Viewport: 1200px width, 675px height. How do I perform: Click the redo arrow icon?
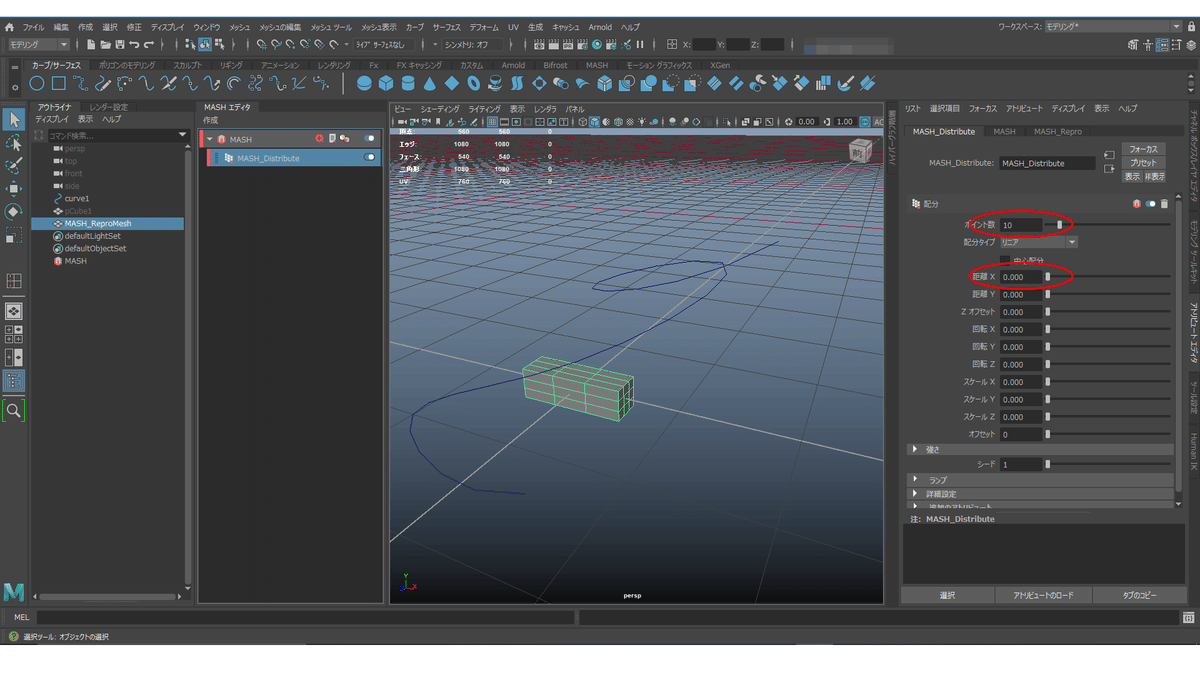click(x=149, y=44)
